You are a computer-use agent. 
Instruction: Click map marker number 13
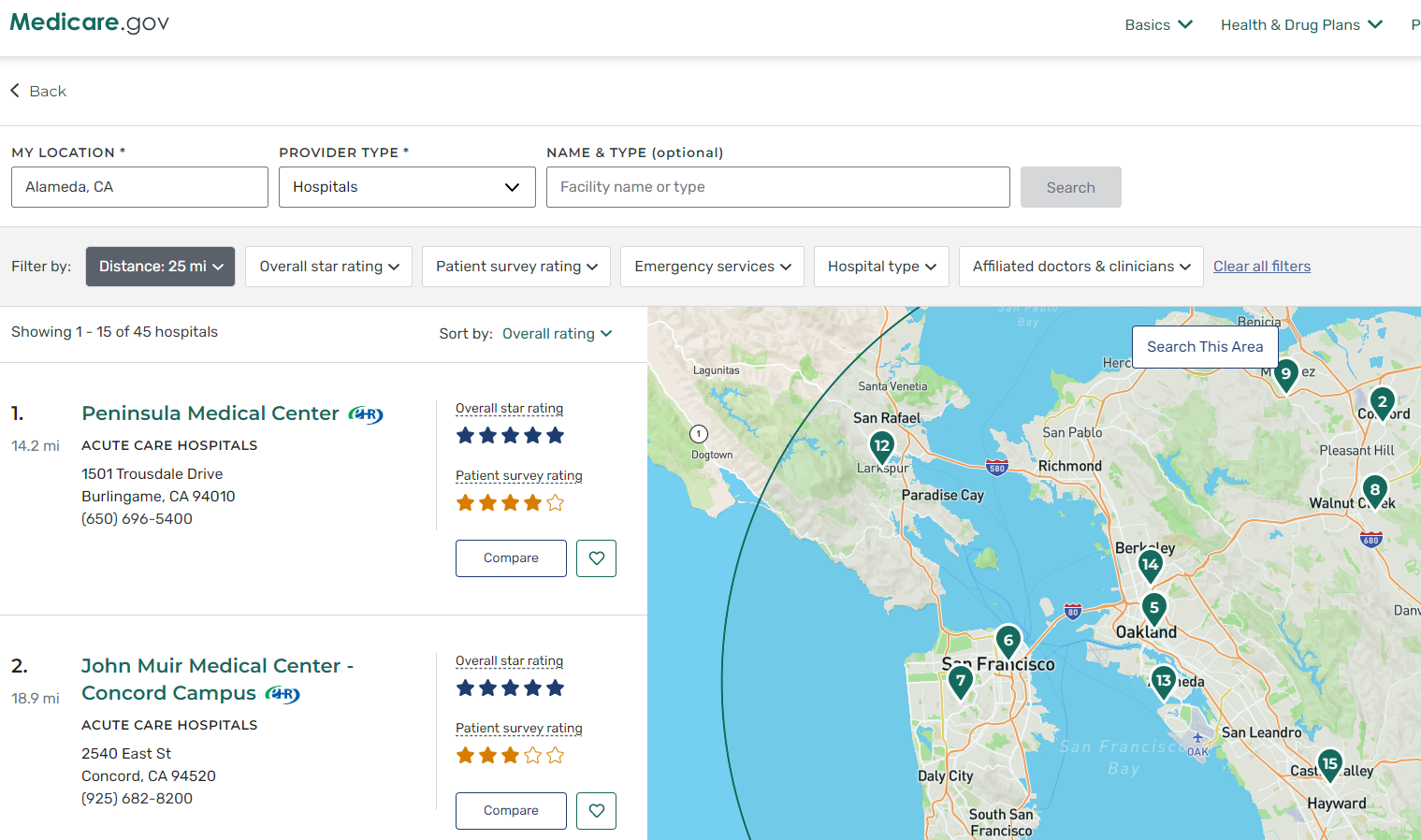1164,681
